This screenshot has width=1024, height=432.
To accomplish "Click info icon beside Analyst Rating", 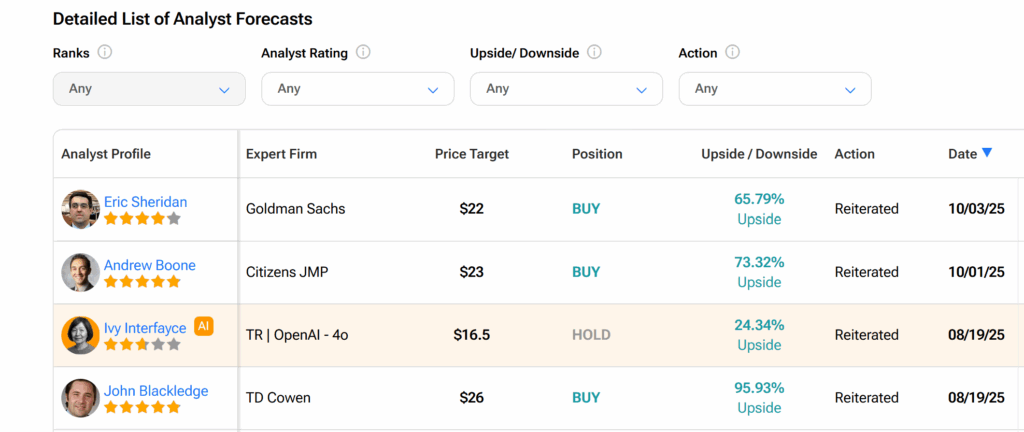I will pyautogui.click(x=363, y=53).
